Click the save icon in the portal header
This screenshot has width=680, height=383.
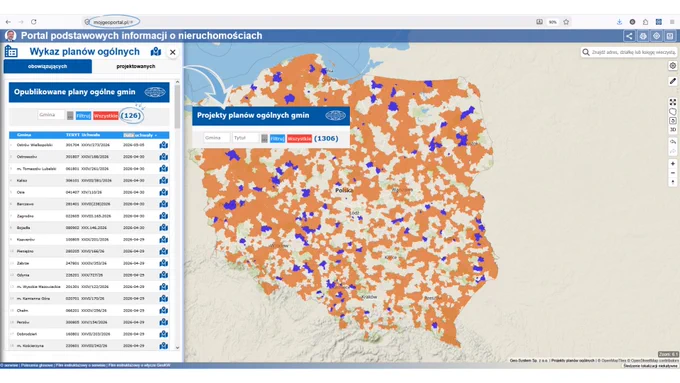tap(670, 36)
